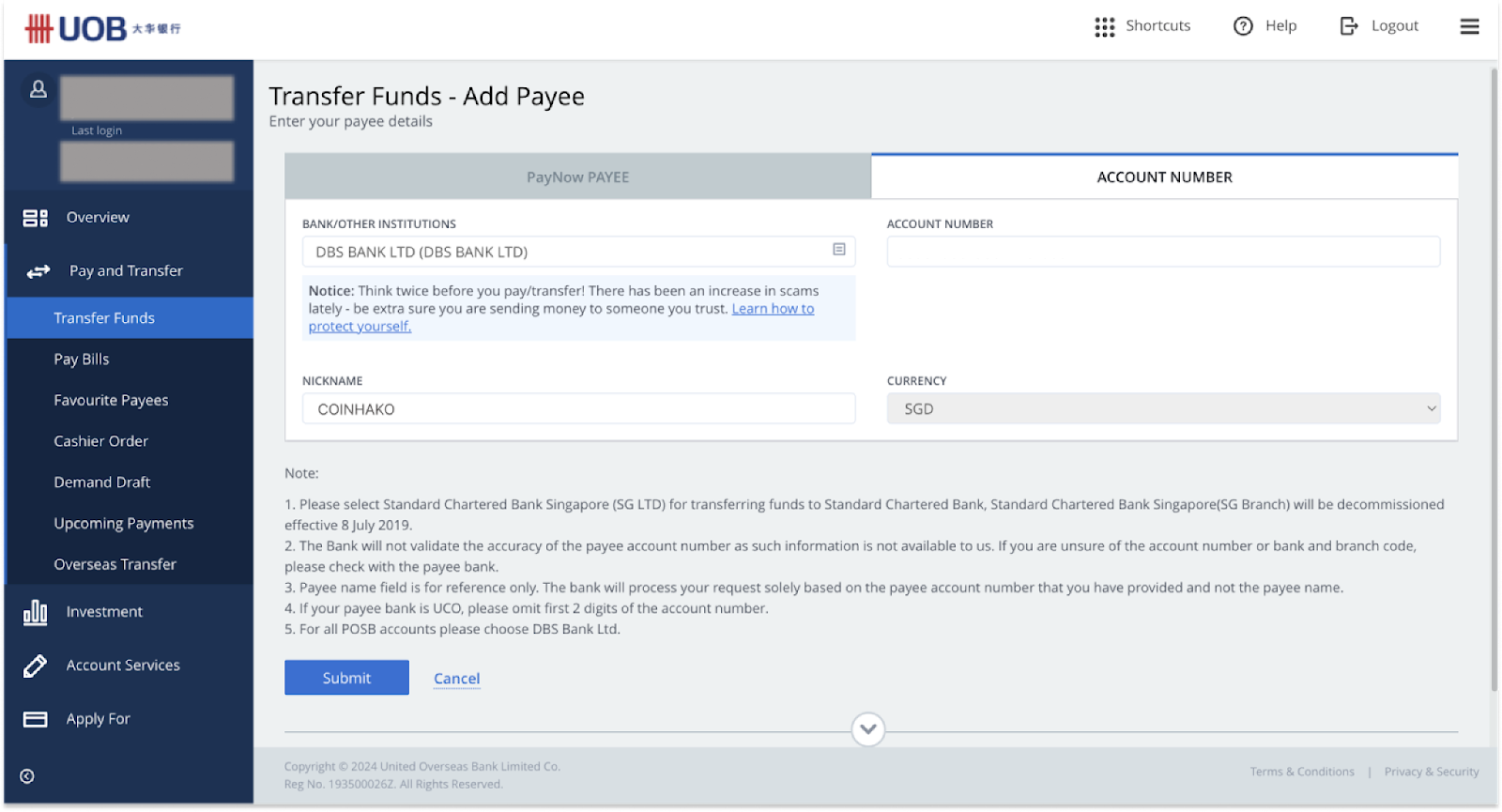This screenshot has height=812, width=1502.
Task: Click the user profile avatar icon
Action: (x=38, y=89)
